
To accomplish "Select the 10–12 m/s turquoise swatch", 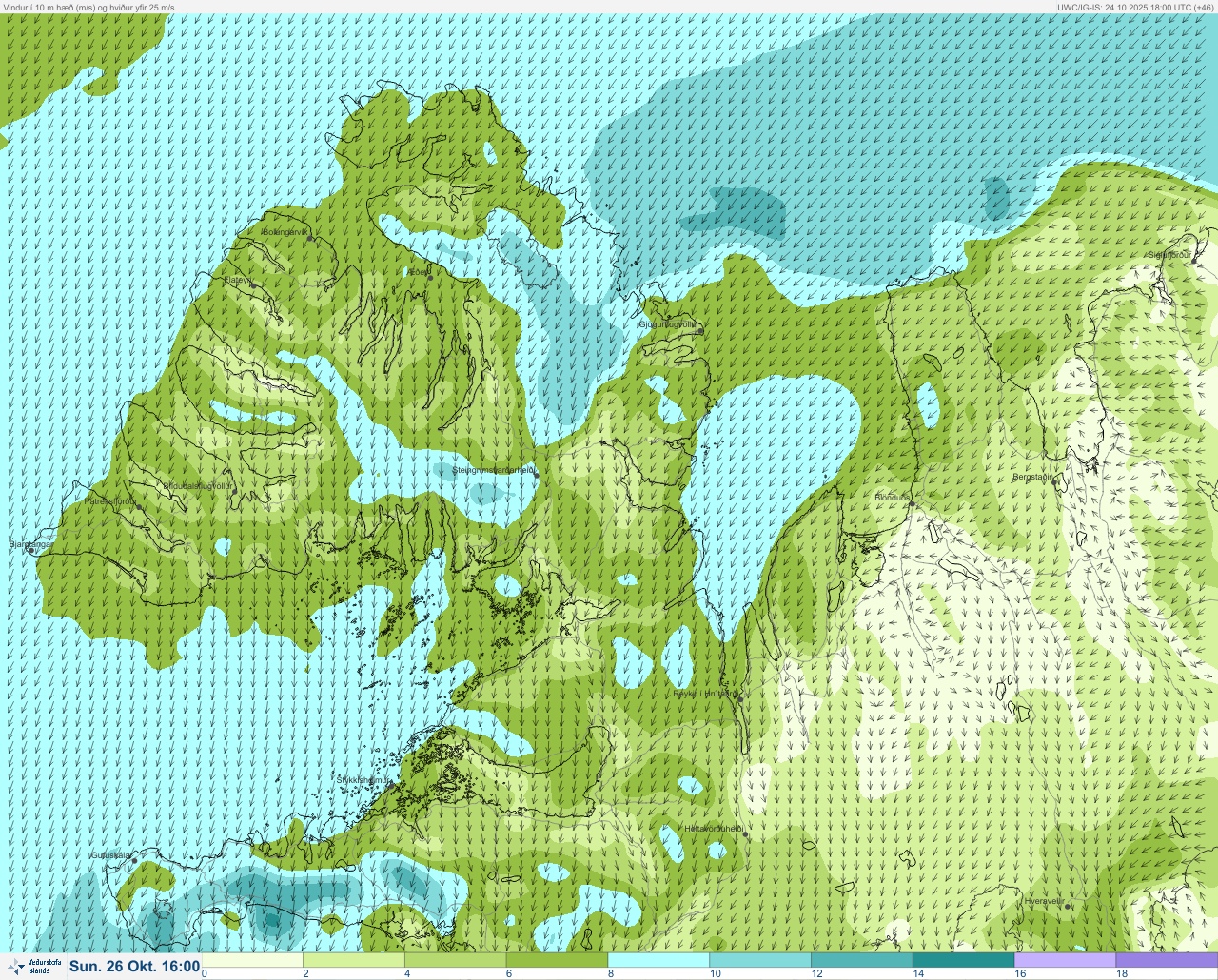I will click(760, 960).
